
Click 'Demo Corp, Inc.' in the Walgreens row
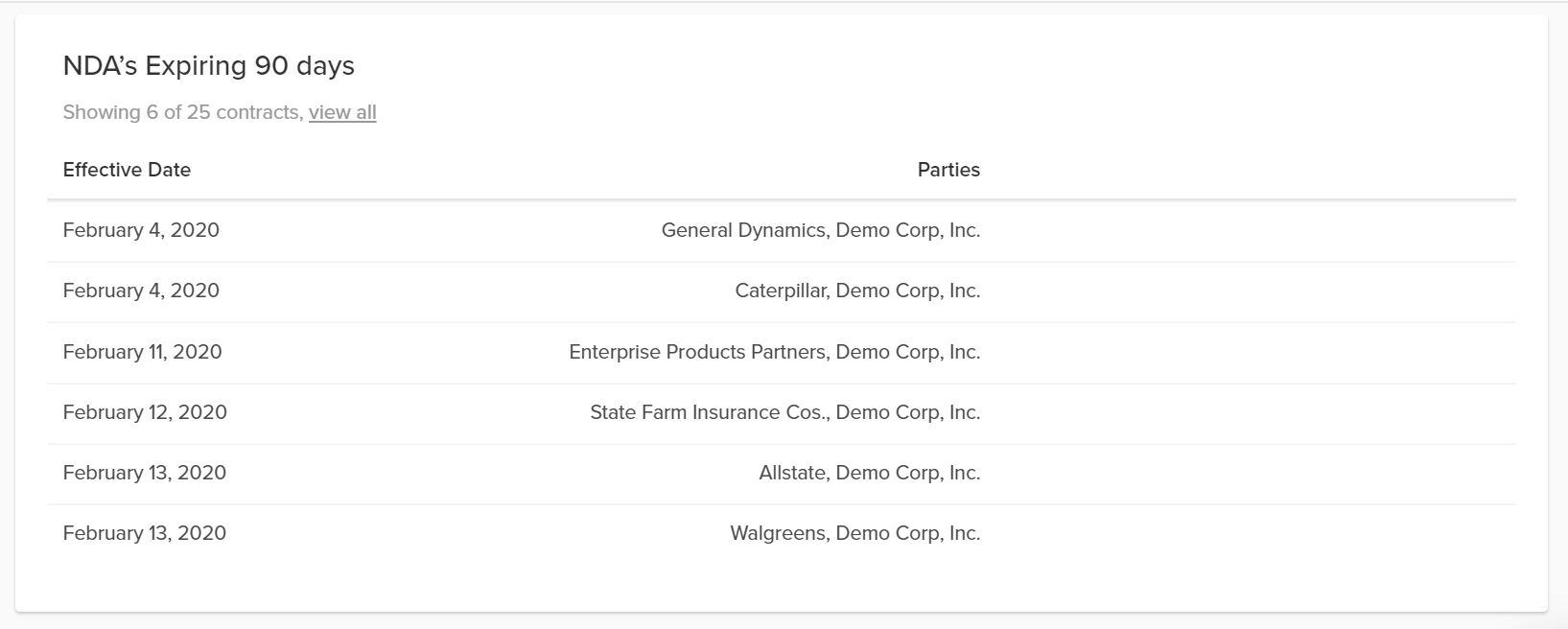click(x=908, y=533)
